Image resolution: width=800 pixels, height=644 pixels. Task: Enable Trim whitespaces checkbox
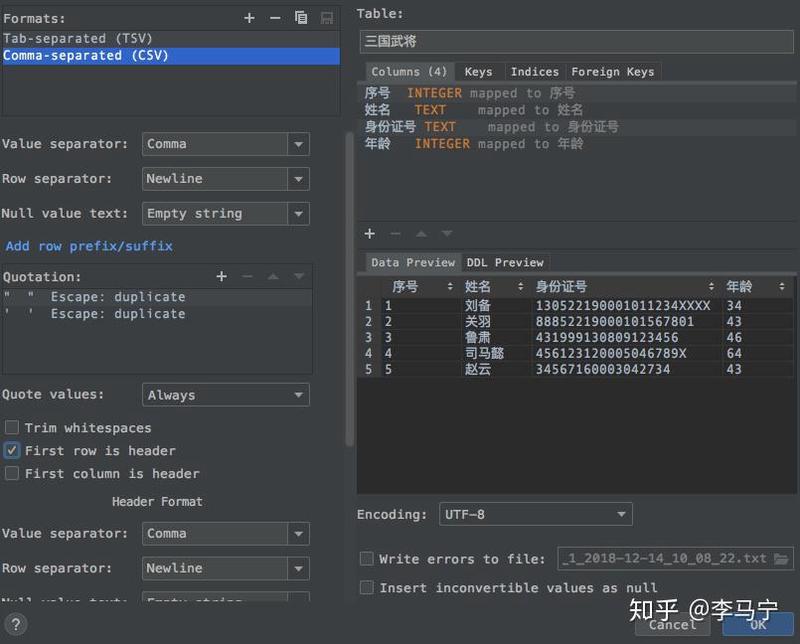12,428
